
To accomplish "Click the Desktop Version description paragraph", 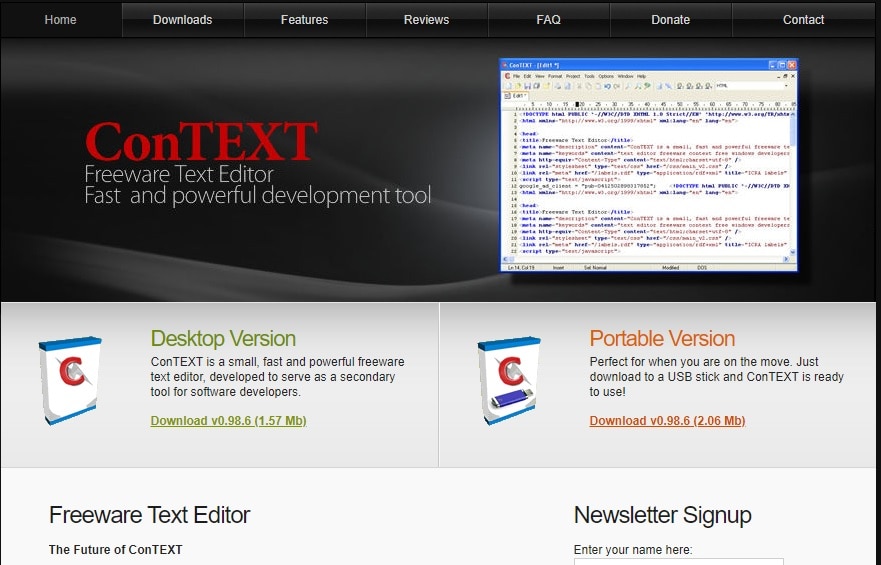I will click(x=278, y=377).
